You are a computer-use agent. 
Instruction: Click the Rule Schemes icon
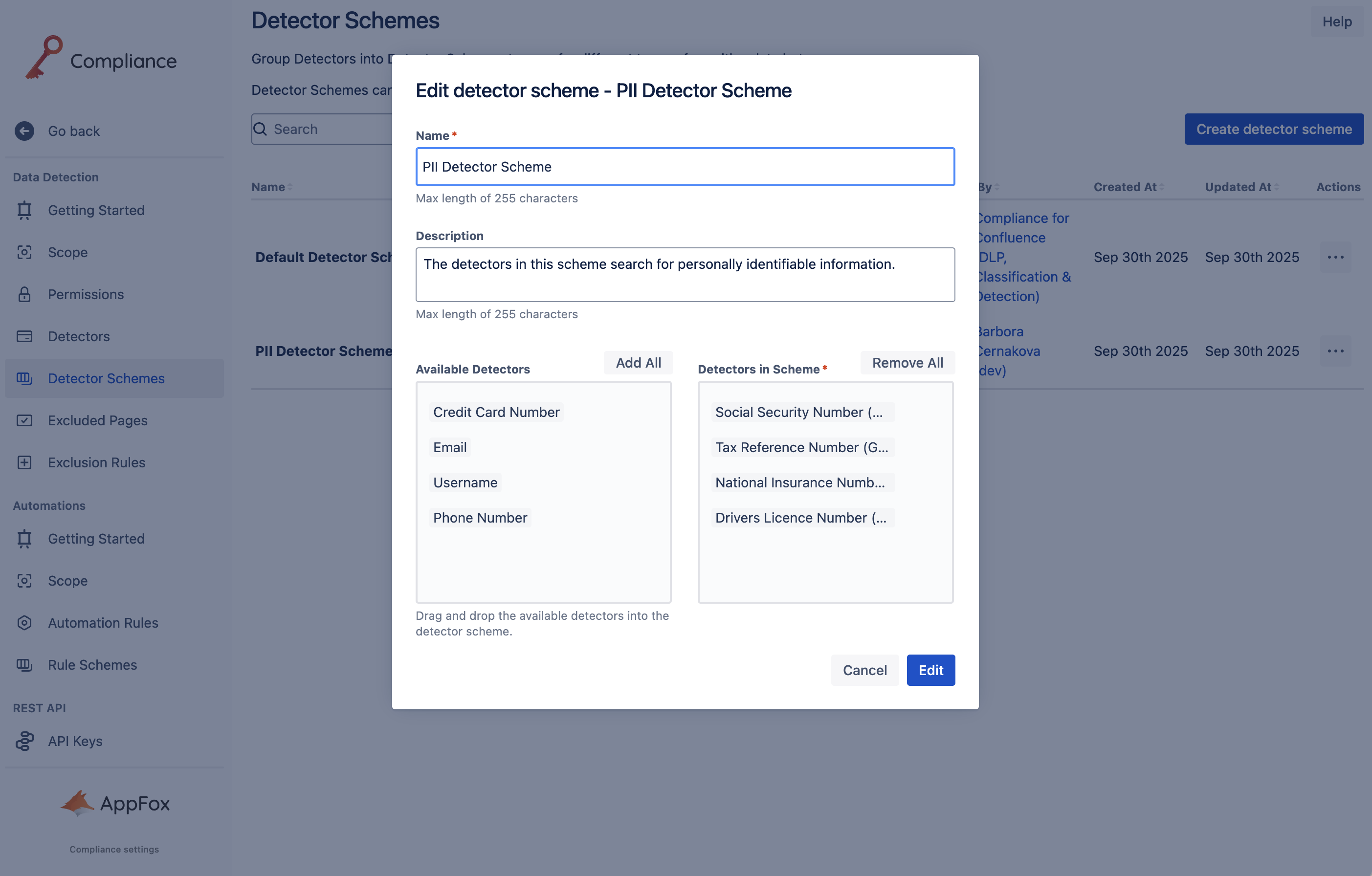(24, 665)
